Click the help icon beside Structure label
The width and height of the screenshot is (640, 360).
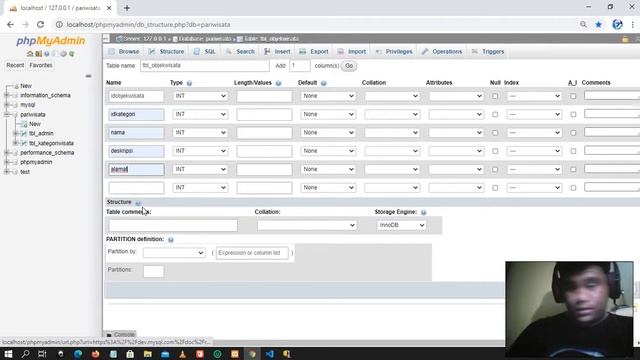138,203
